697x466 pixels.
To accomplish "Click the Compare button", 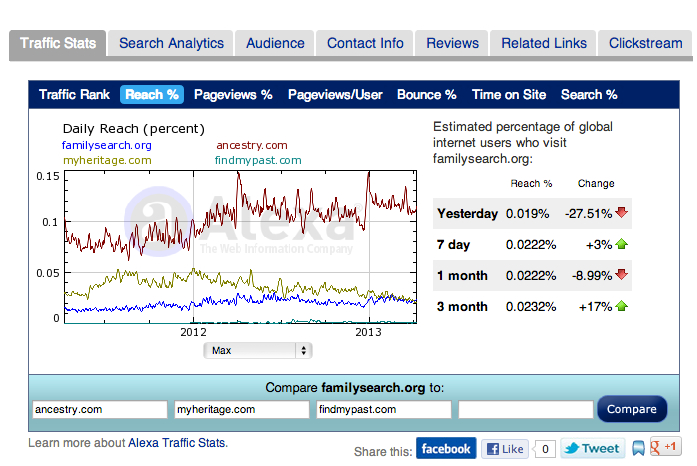I will tap(632, 409).
